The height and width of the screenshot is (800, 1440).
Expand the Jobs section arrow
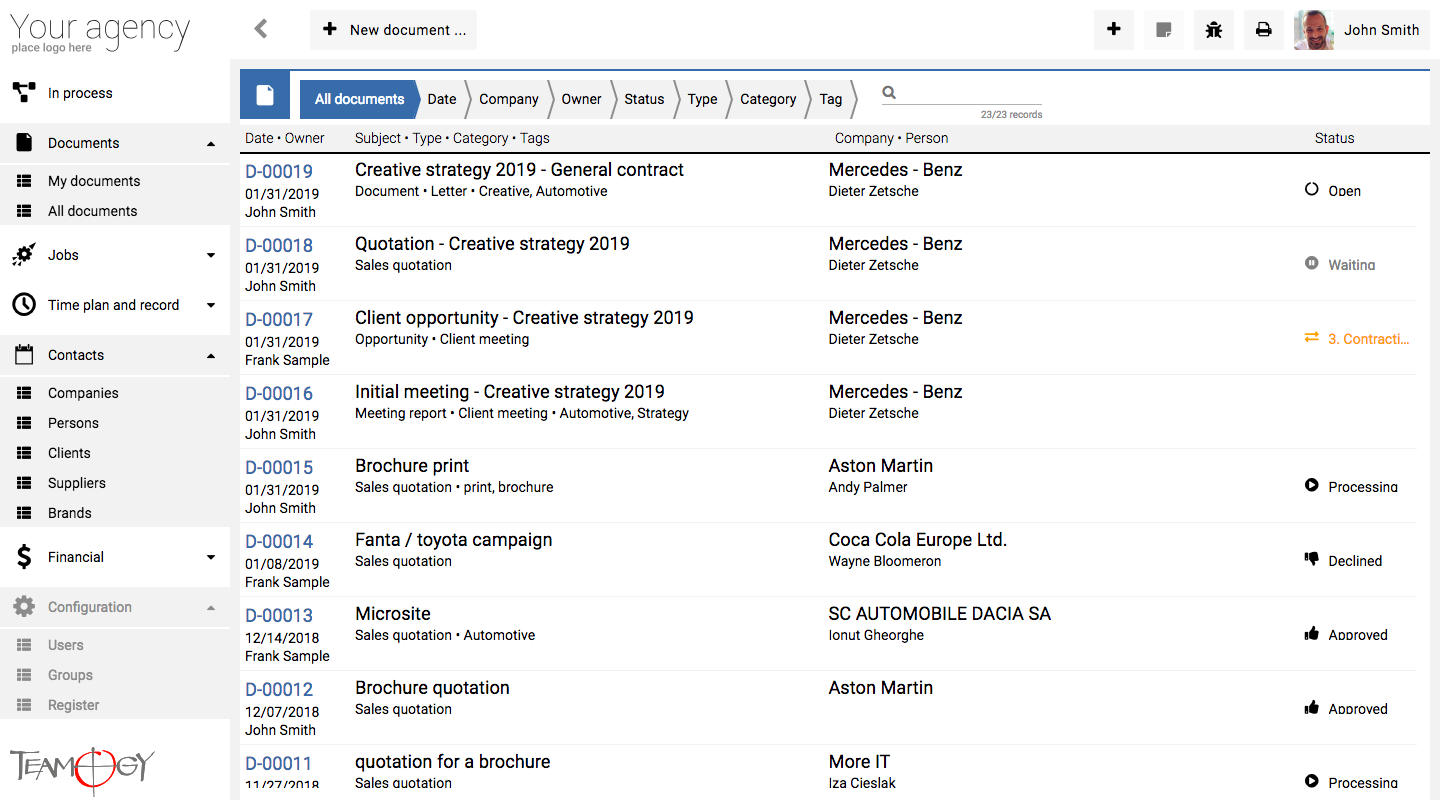[210, 256]
